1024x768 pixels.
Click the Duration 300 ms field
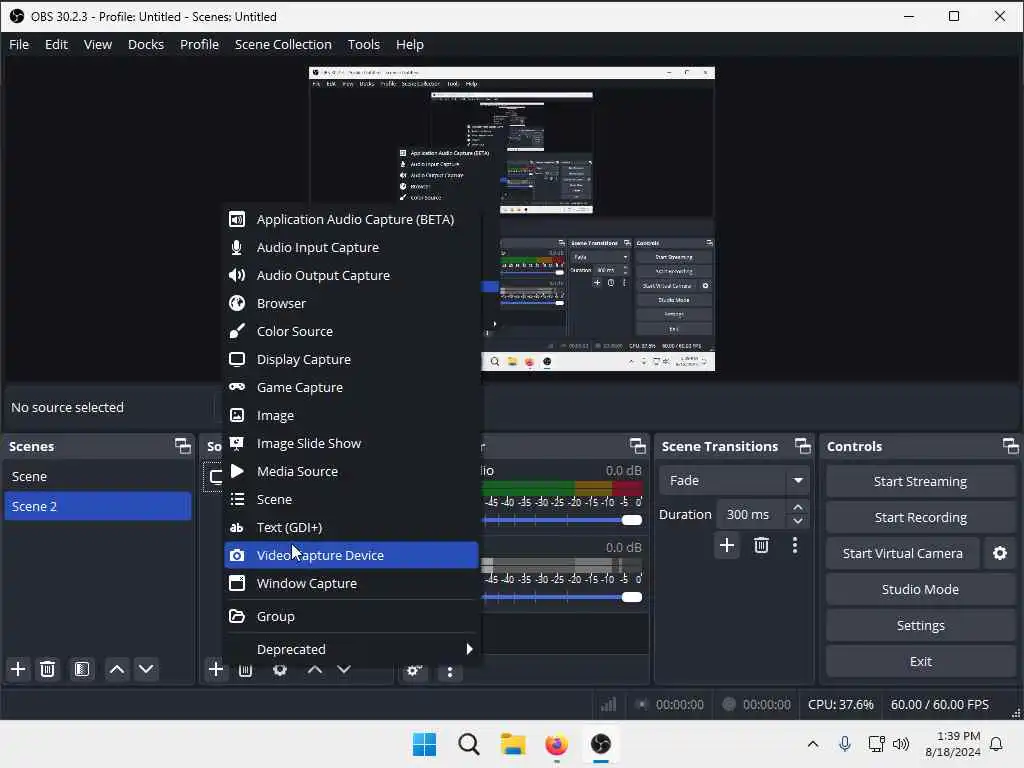click(751, 515)
